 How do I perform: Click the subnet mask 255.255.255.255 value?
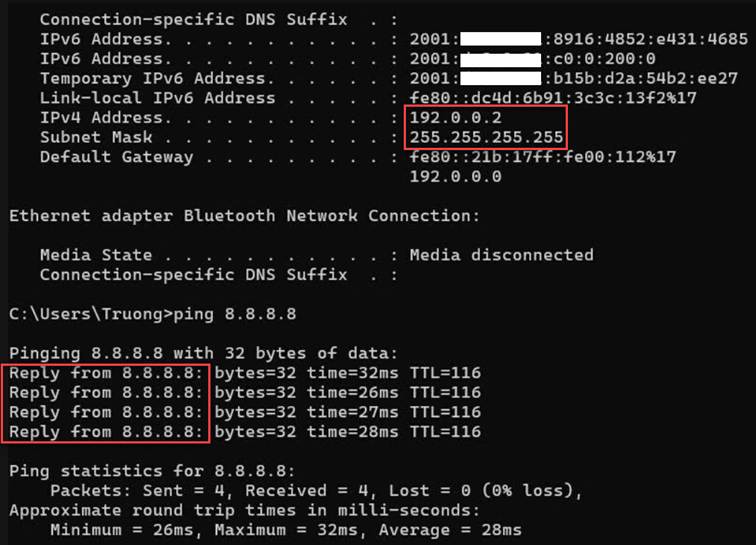tap(487, 138)
